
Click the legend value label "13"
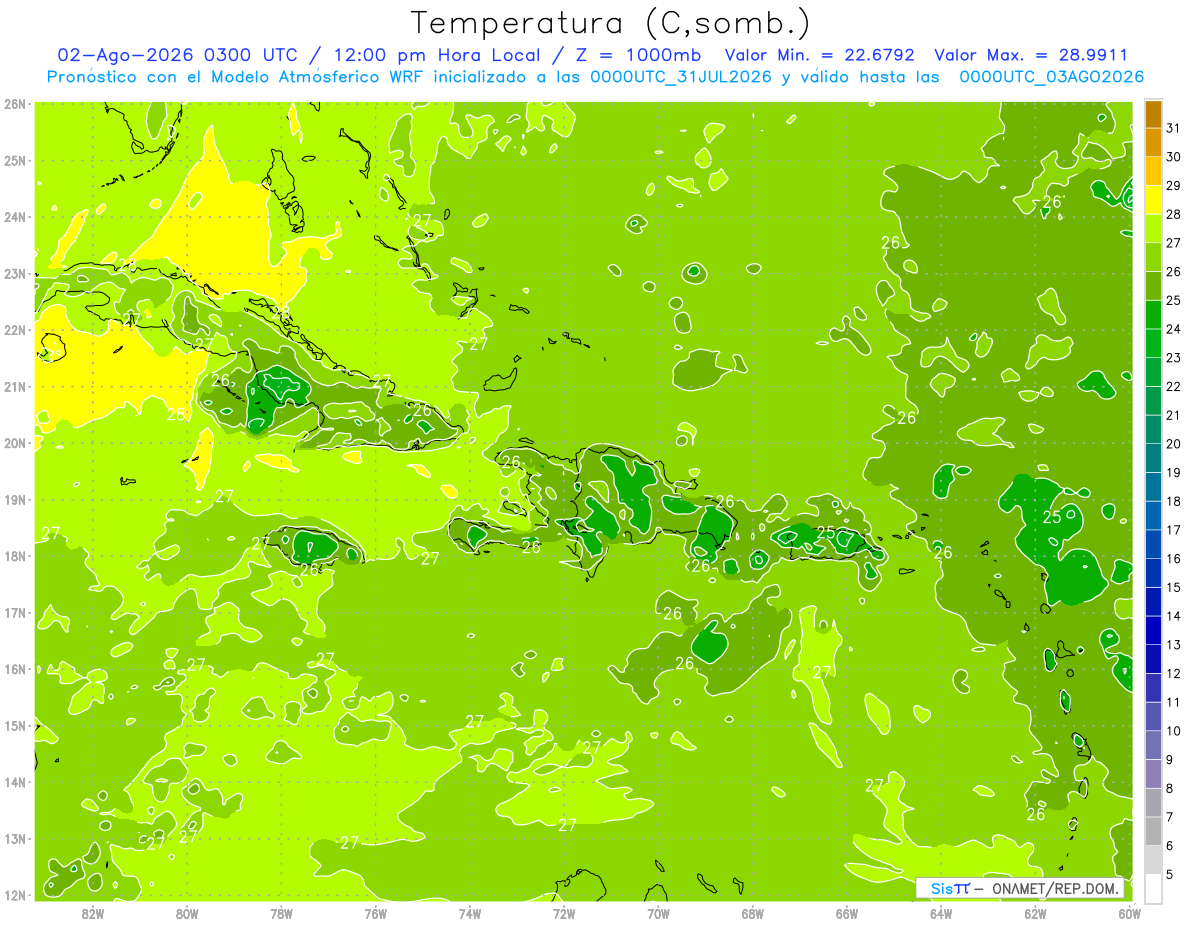tap(1173, 644)
